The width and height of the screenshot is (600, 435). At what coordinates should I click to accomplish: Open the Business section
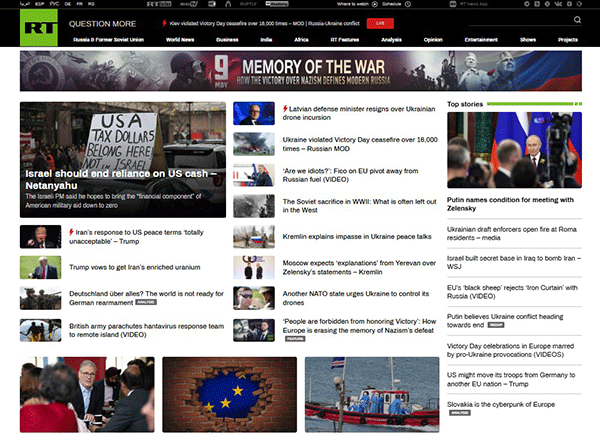[227, 40]
